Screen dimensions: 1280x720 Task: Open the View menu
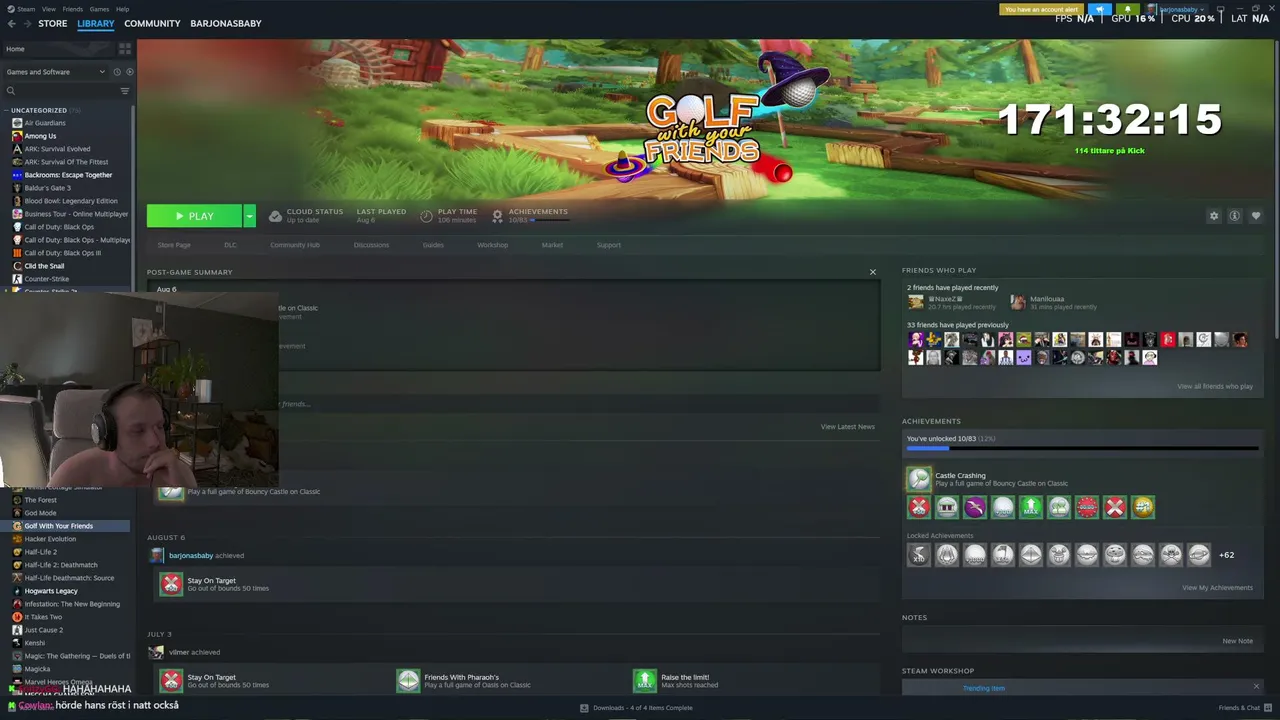pos(48,9)
